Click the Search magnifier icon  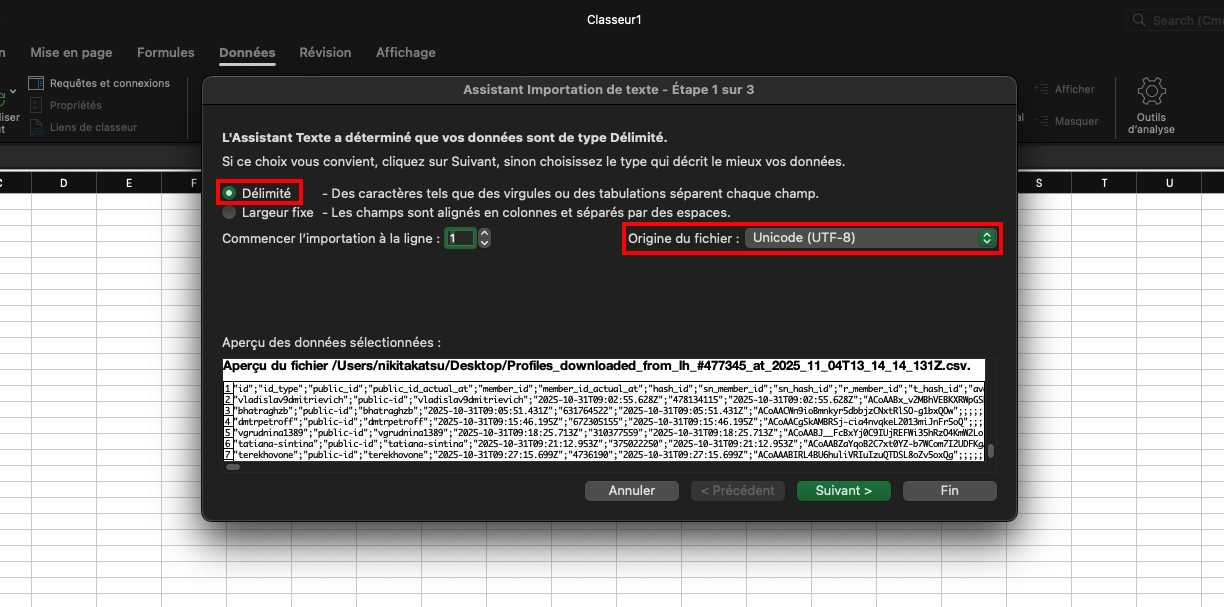click(1139, 20)
